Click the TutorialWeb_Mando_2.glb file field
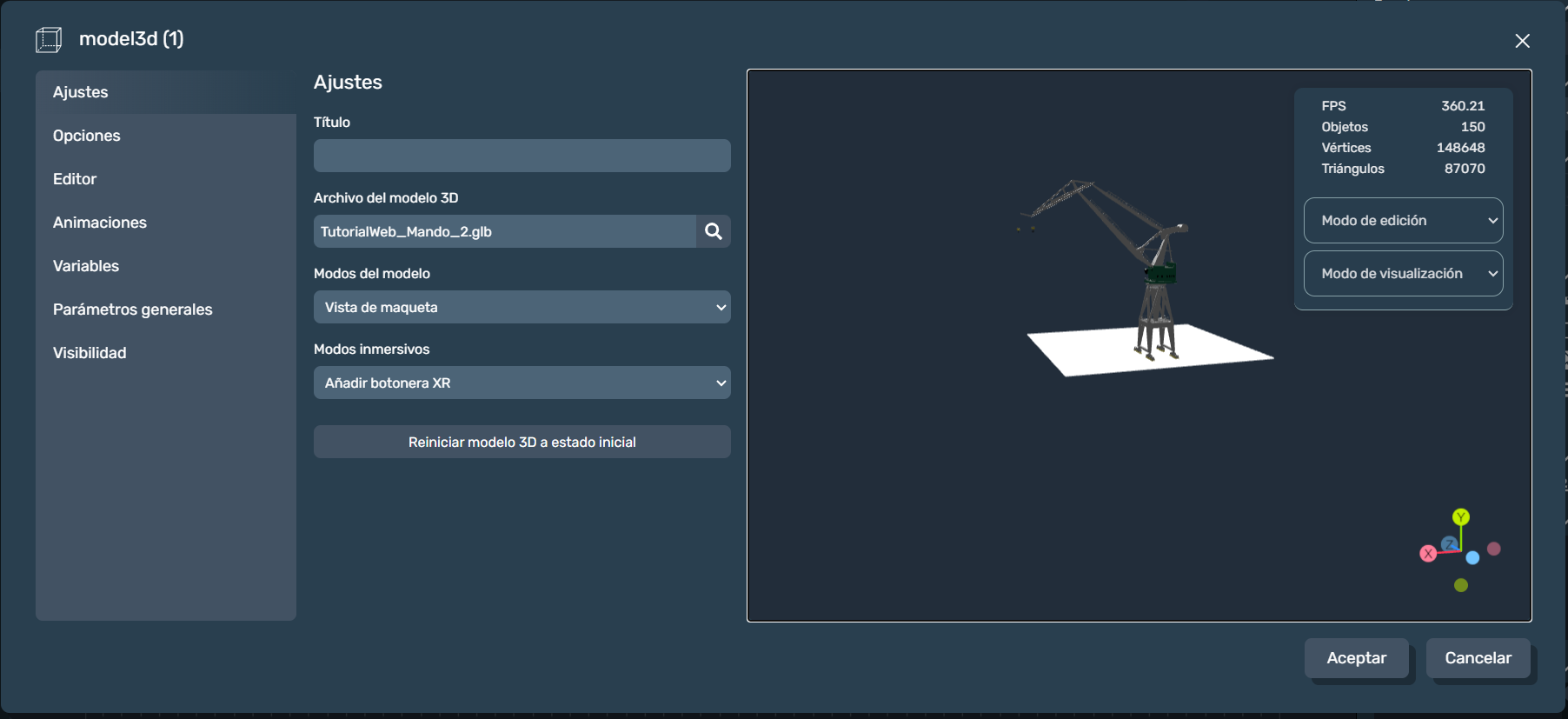This screenshot has width=1568, height=719. (x=505, y=231)
